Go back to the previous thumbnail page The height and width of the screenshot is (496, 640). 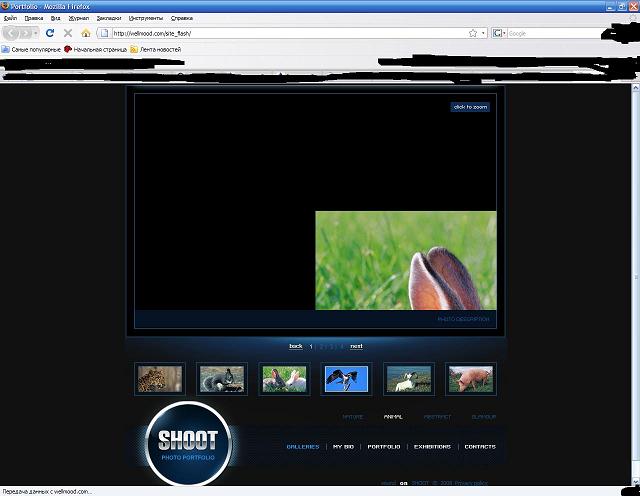tap(296, 346)
